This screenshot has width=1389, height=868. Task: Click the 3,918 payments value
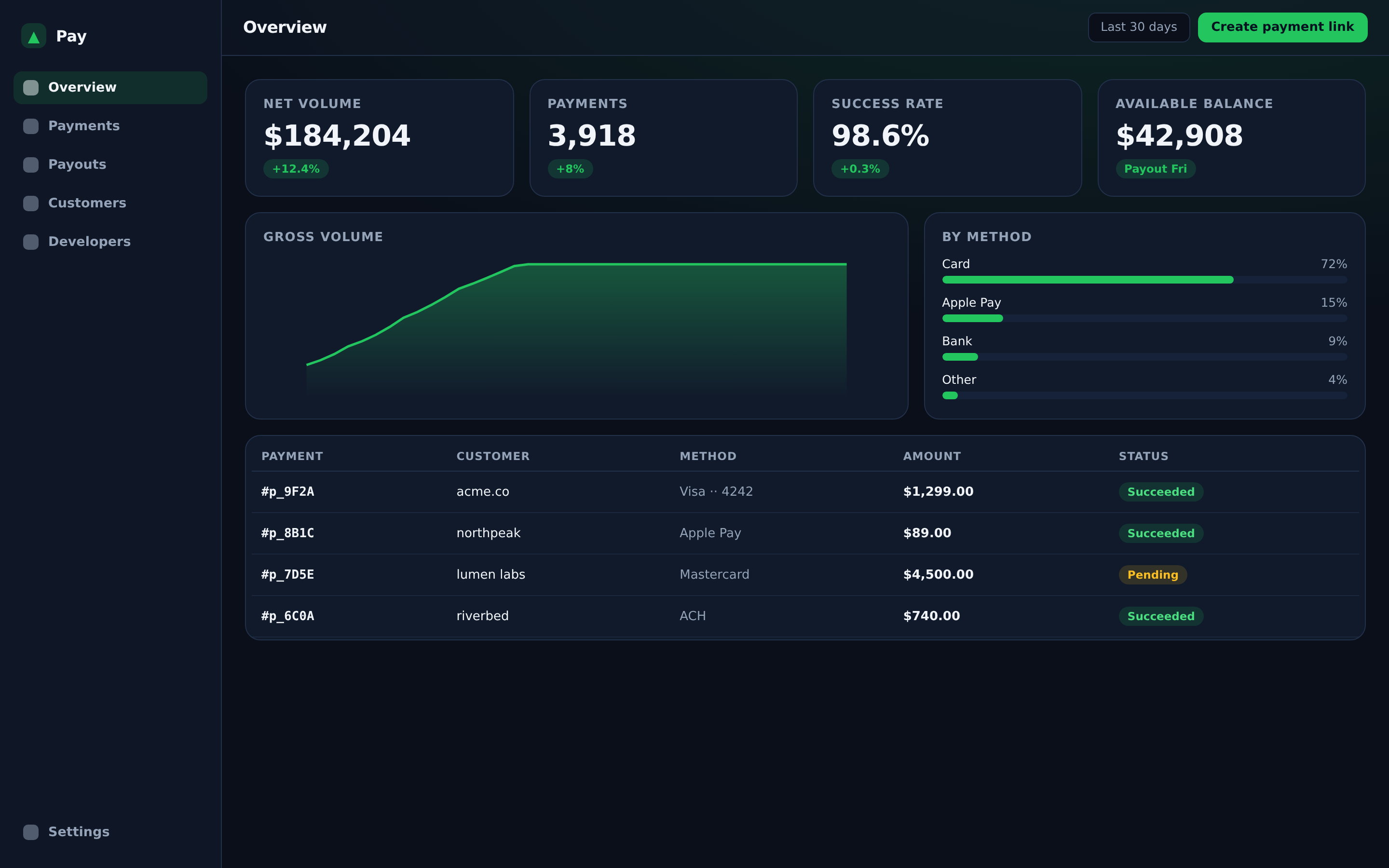tap(592, 136)
